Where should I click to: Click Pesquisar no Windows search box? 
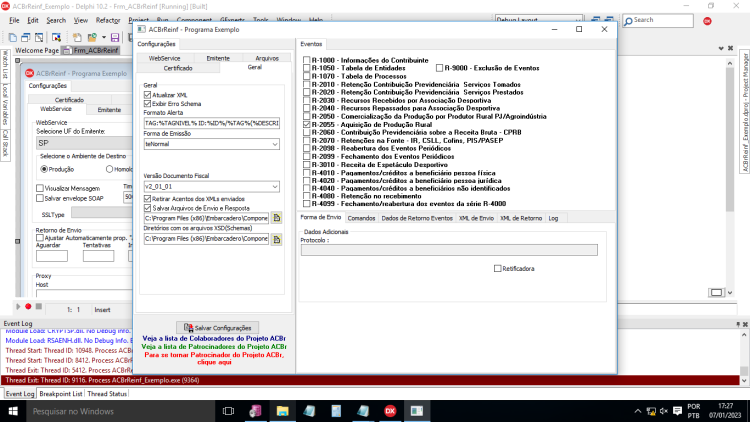[120, 411]
